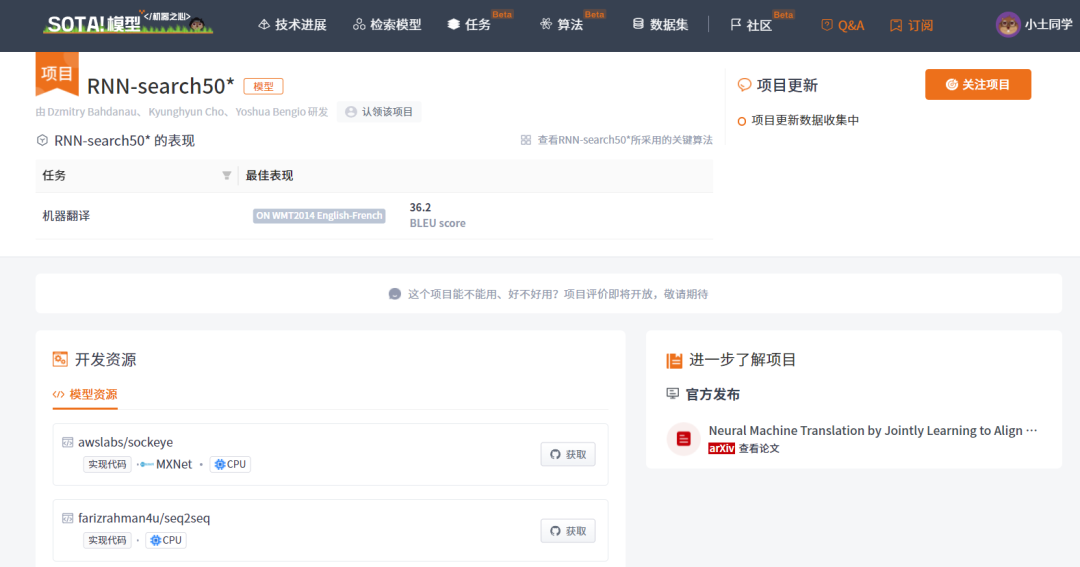Click 实现代码 tag under farizrahman4u/seq2seq
This screenshot has height=567, width=1080.
coord(107,540)
